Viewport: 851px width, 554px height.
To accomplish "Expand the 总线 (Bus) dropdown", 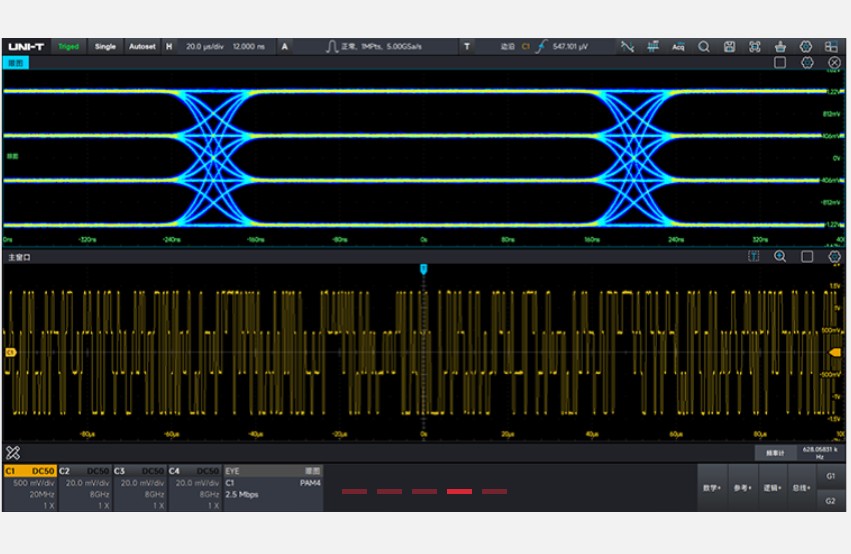I will [x=803, y=488].
